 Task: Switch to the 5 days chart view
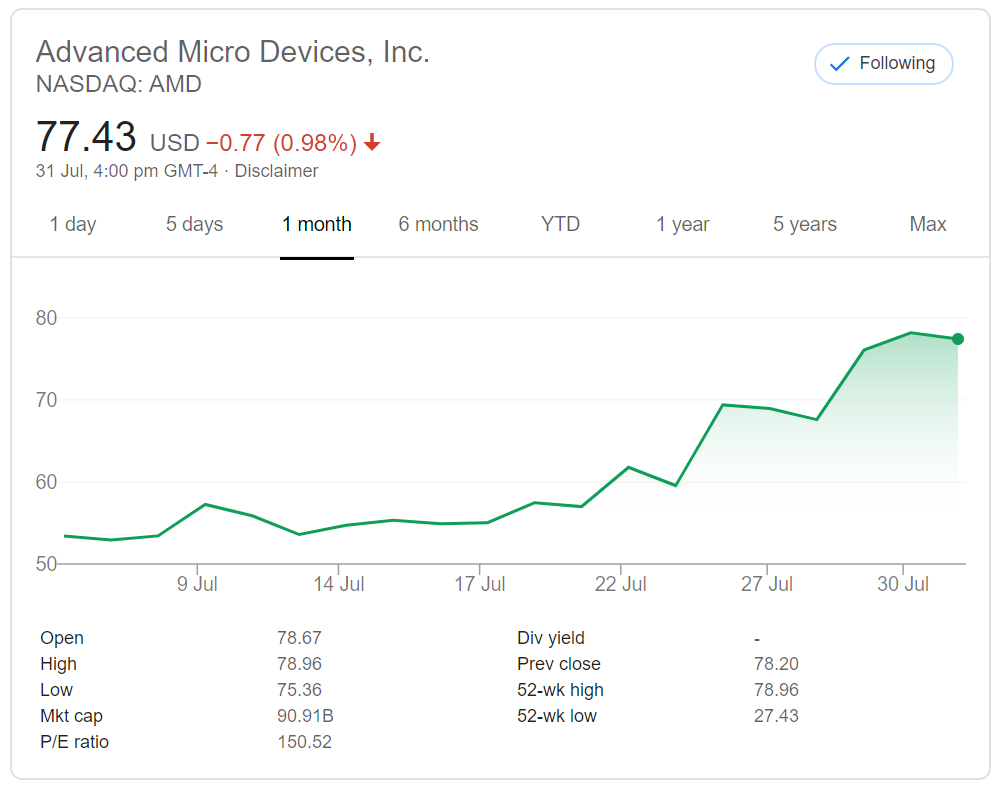(x=194, y=224)
